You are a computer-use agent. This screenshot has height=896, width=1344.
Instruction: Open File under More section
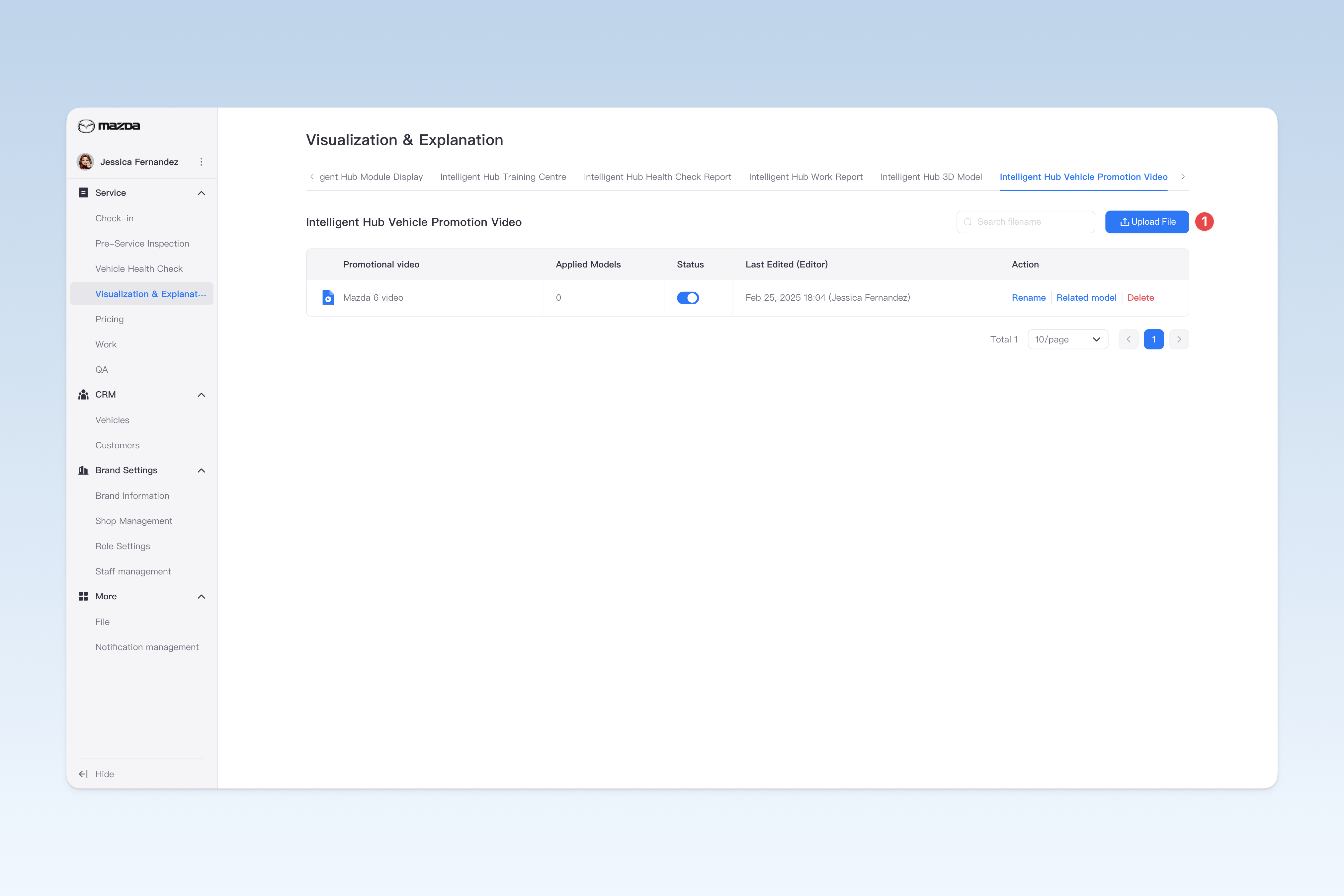[102, 622]
